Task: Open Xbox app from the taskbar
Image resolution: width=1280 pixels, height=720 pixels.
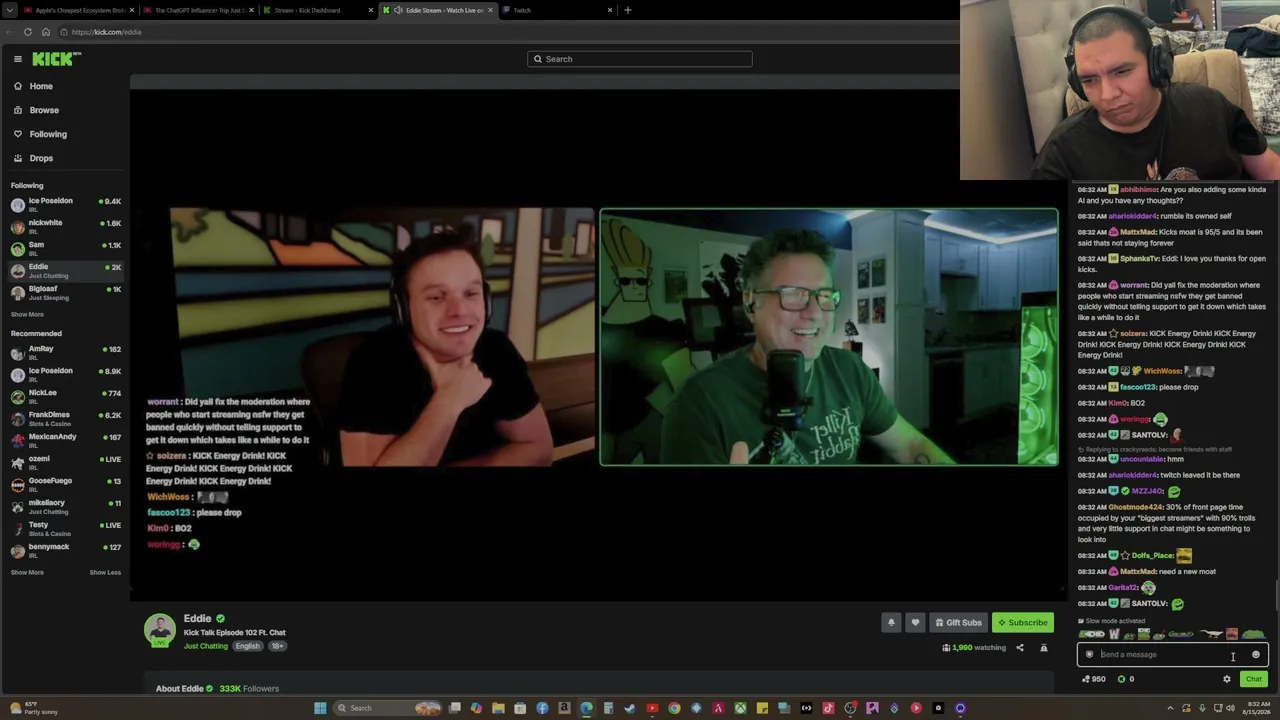Action: click(740, 708)
